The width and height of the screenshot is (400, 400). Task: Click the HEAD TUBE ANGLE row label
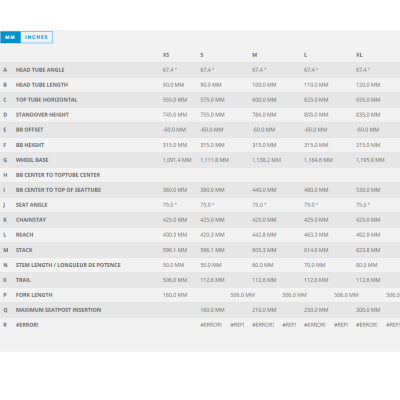pyautogui.click(x=40, y=70)
